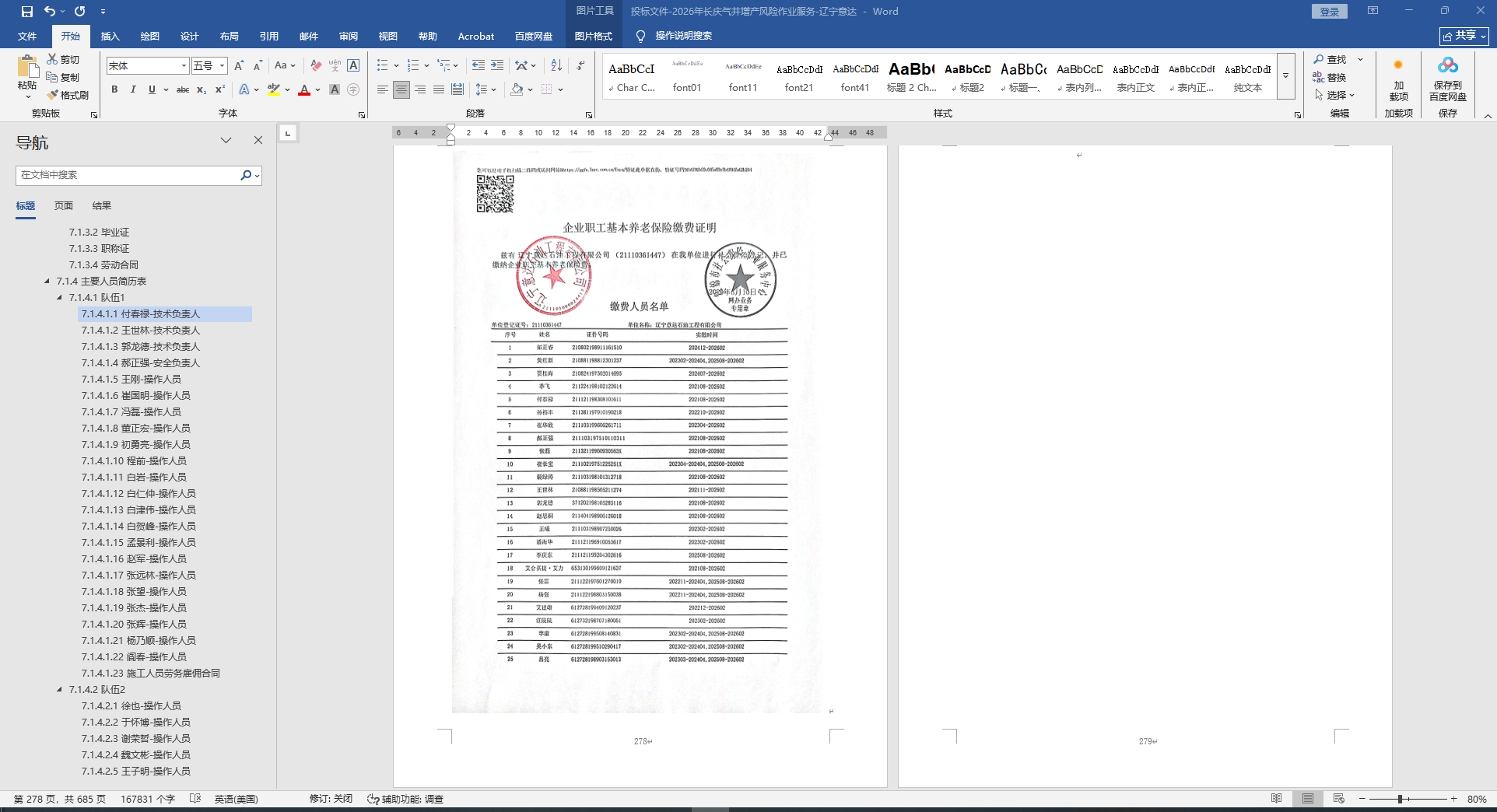The height and width of the screenshot is (812, 1497).
Task: Switch navigation pane to 页面 tab
Action: (x=64, y=205)
